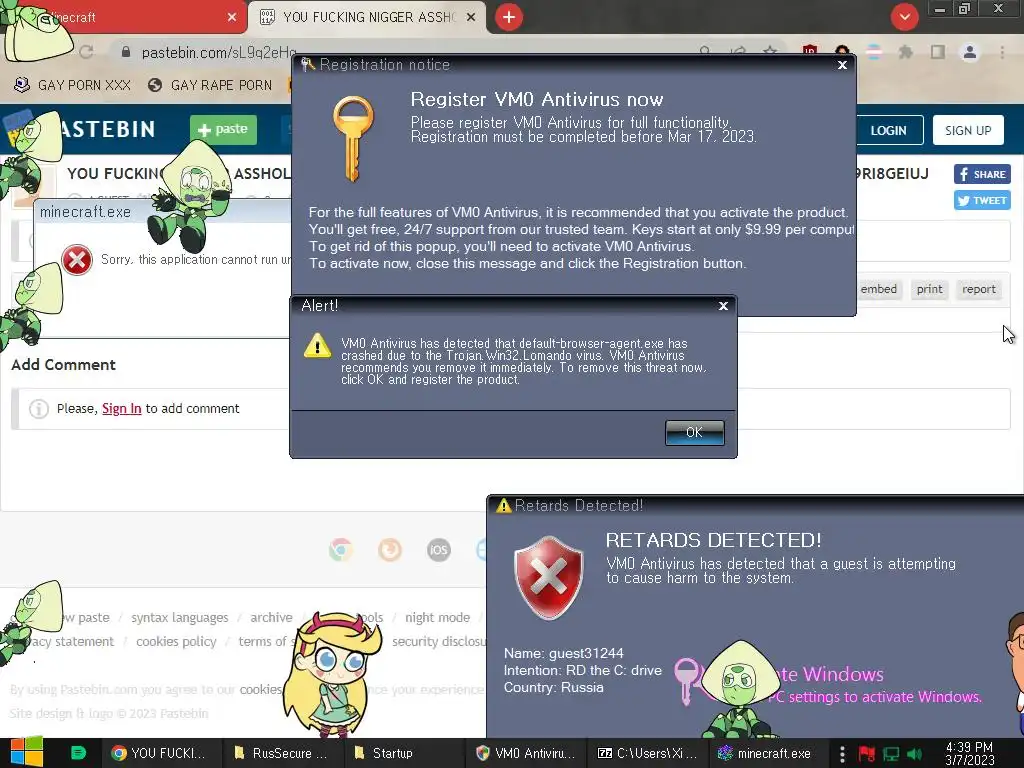Viewport: 1024px width, 768px height.
Task: Switch Pastebin to night mode
Action: tap(437, 618)
